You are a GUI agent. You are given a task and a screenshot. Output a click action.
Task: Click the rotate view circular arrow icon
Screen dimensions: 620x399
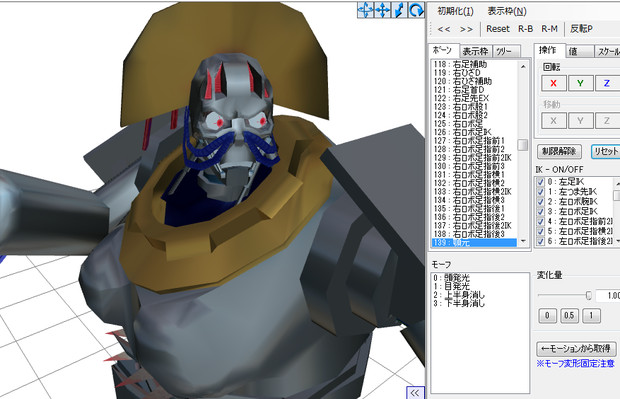[x=416, y=10]
